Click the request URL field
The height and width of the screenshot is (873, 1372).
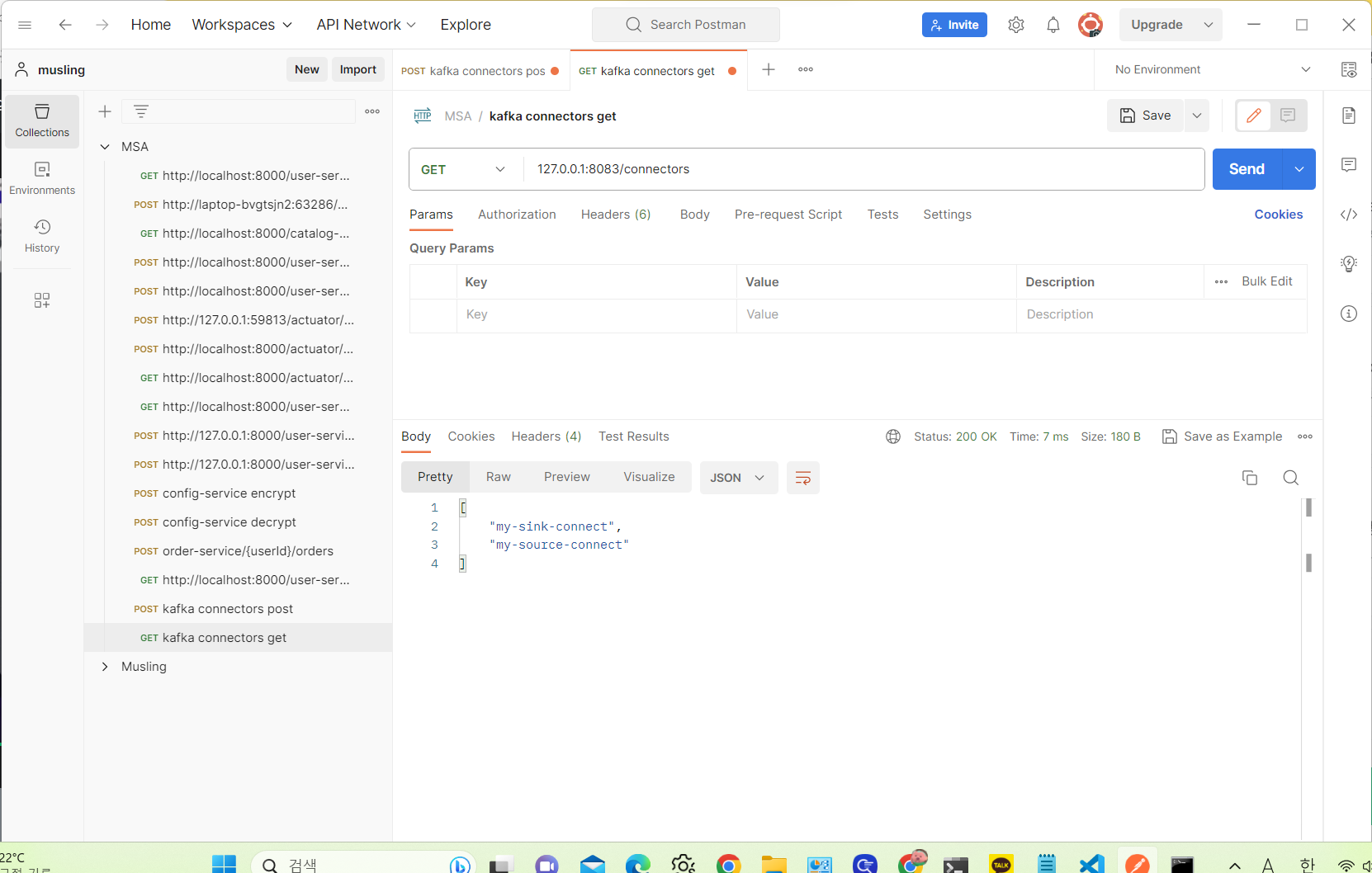click(864, 169)
